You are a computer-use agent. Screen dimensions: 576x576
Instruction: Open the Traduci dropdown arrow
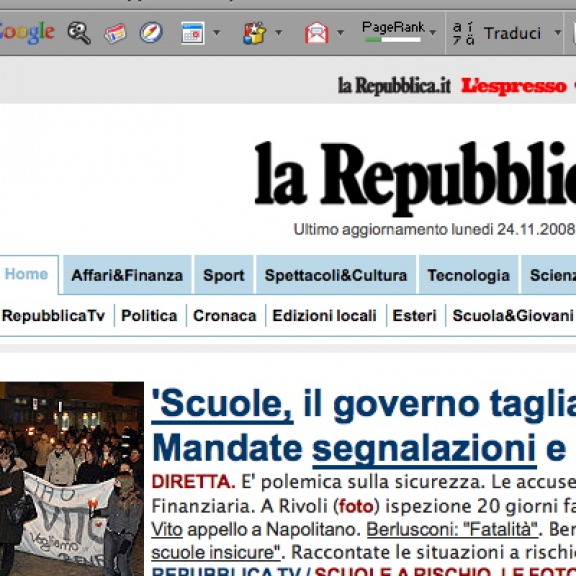coord(558,33)
